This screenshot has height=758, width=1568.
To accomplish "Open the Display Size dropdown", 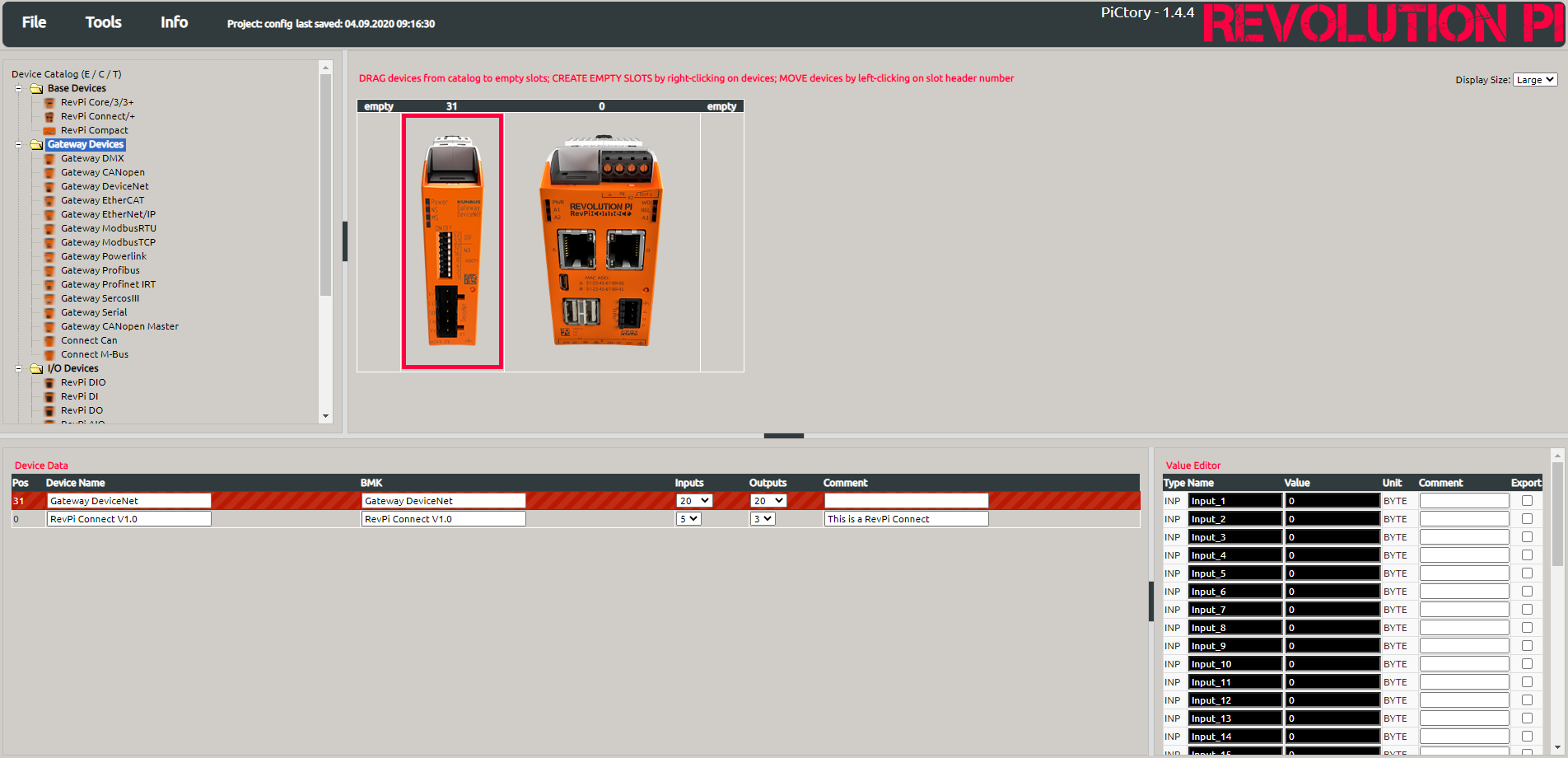I will (1535, 80).
